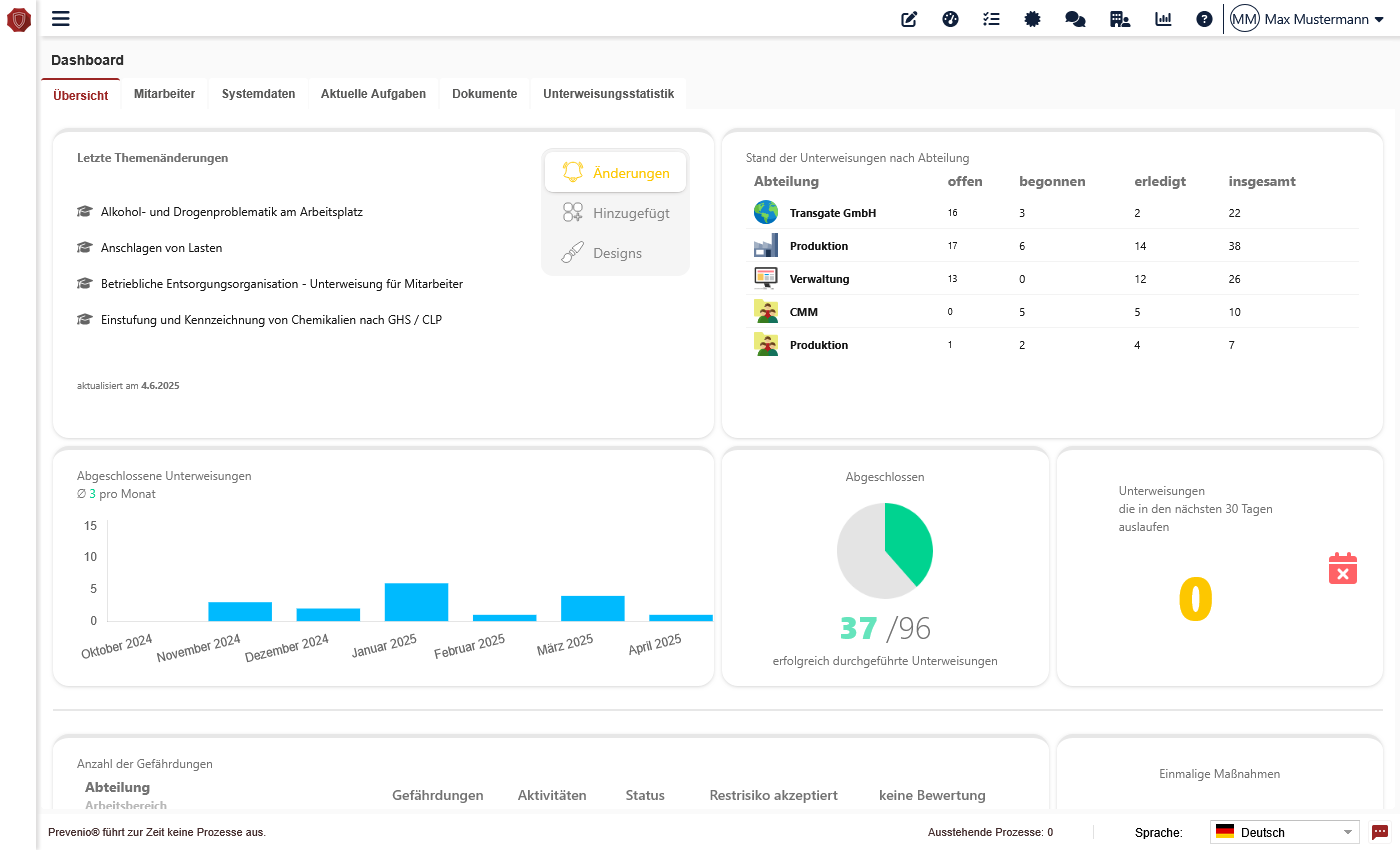Click the Januar 2025 bar in chart

pyautogui.click(x=416, y=602)
